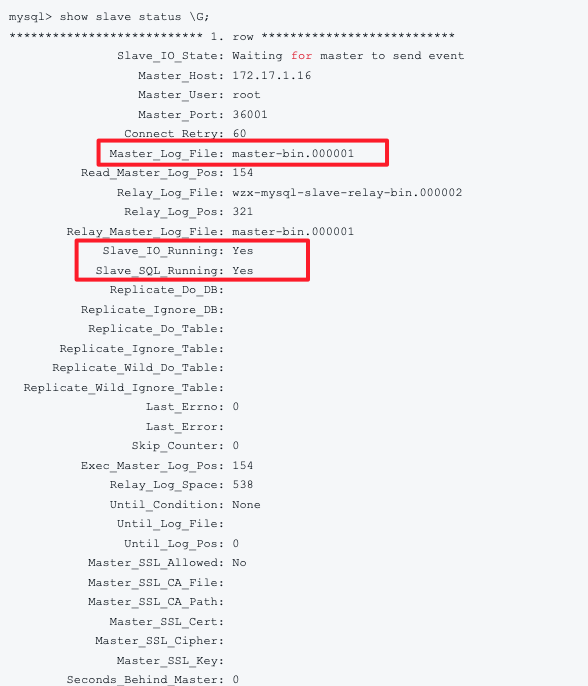
Task: Click the Replicate_Do_DB label
Action: (x=167, y=290)
